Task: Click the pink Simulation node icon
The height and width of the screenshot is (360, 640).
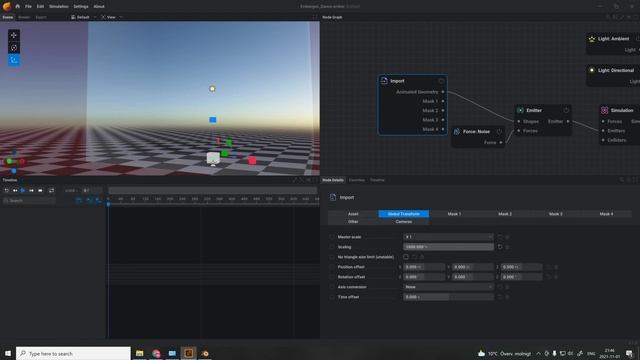Action: pyautogui.click(x=604, y=110)
